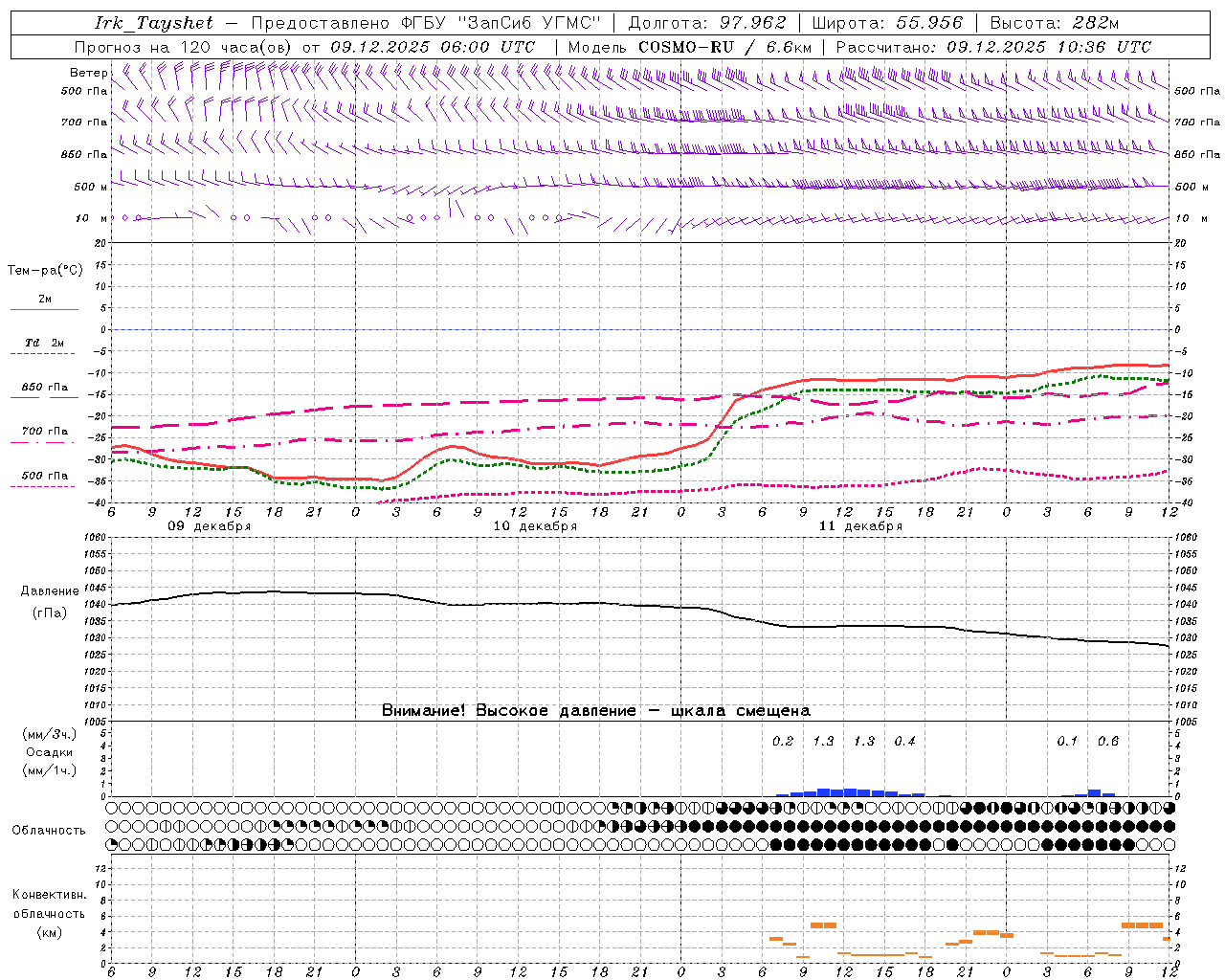Click the precipitation value 0.4
The width and height of the screenshot is (1225, 980).
tap(904, 742)
